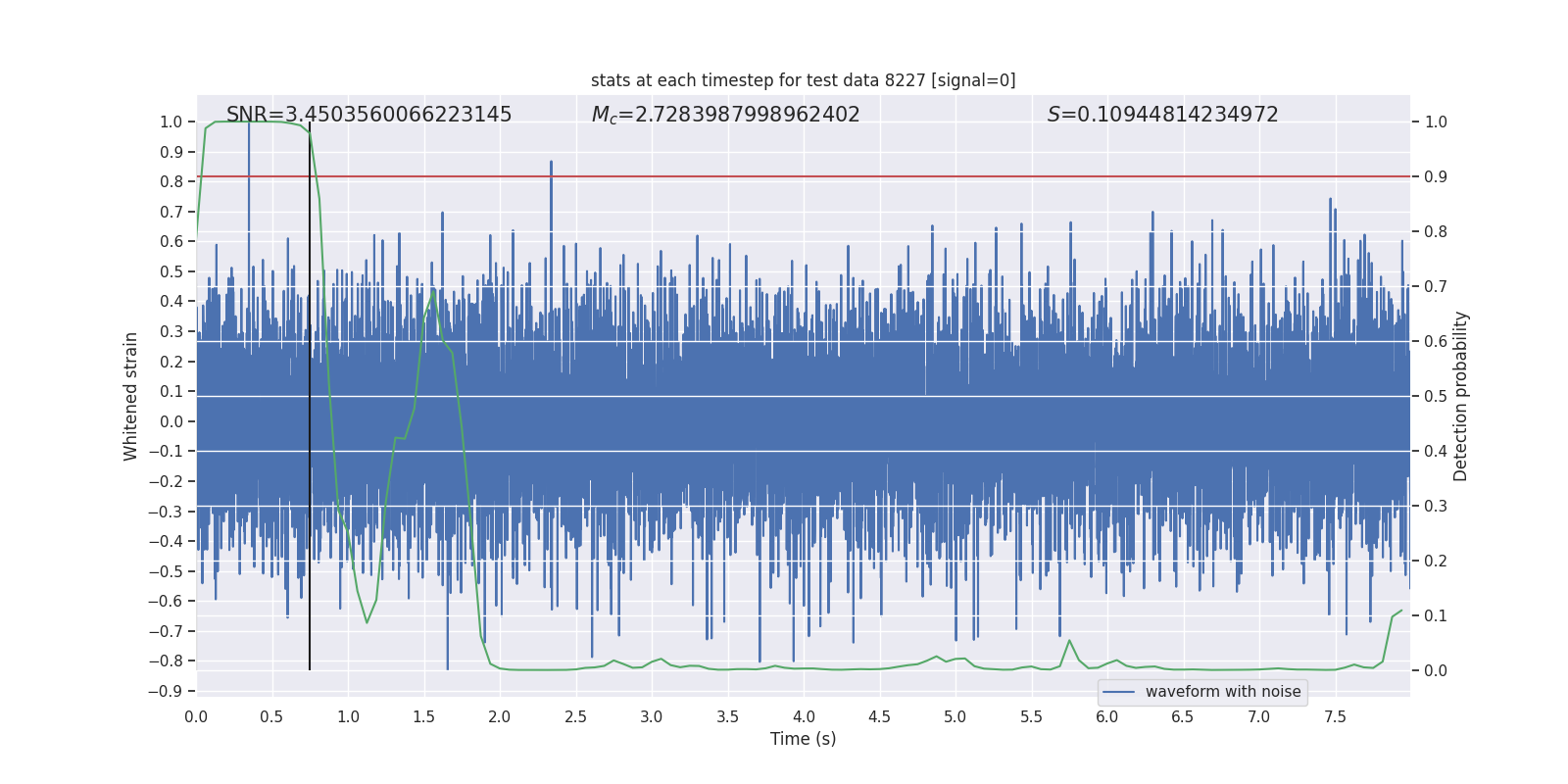The height and width of the screenshot is (784, 1568).
Task: Click the green curve bump near 5.75 seconds
Action: pyautogui.click(x=1069, y=641)
